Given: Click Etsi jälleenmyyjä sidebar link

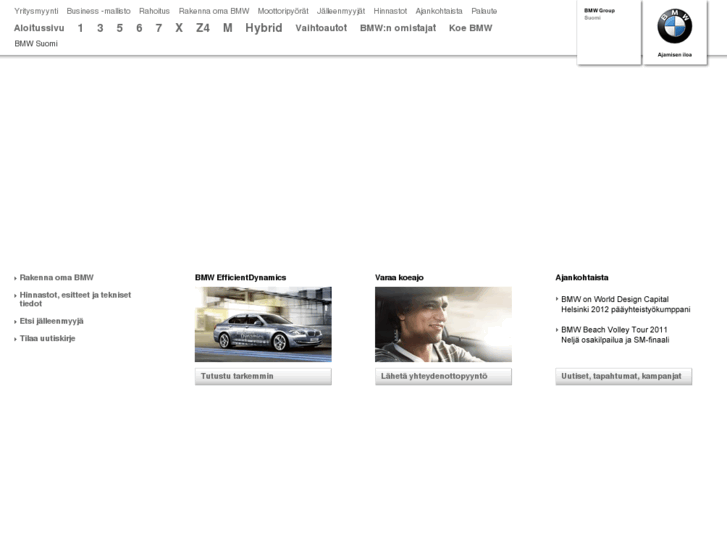Looking at the screenshot, I should coord(51,321).
